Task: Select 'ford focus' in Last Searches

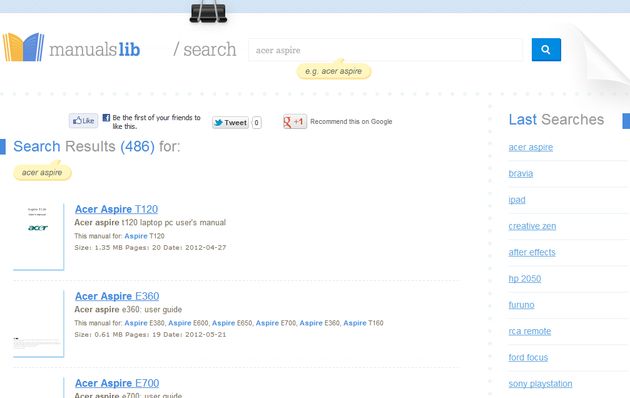Action: point(528,357)
